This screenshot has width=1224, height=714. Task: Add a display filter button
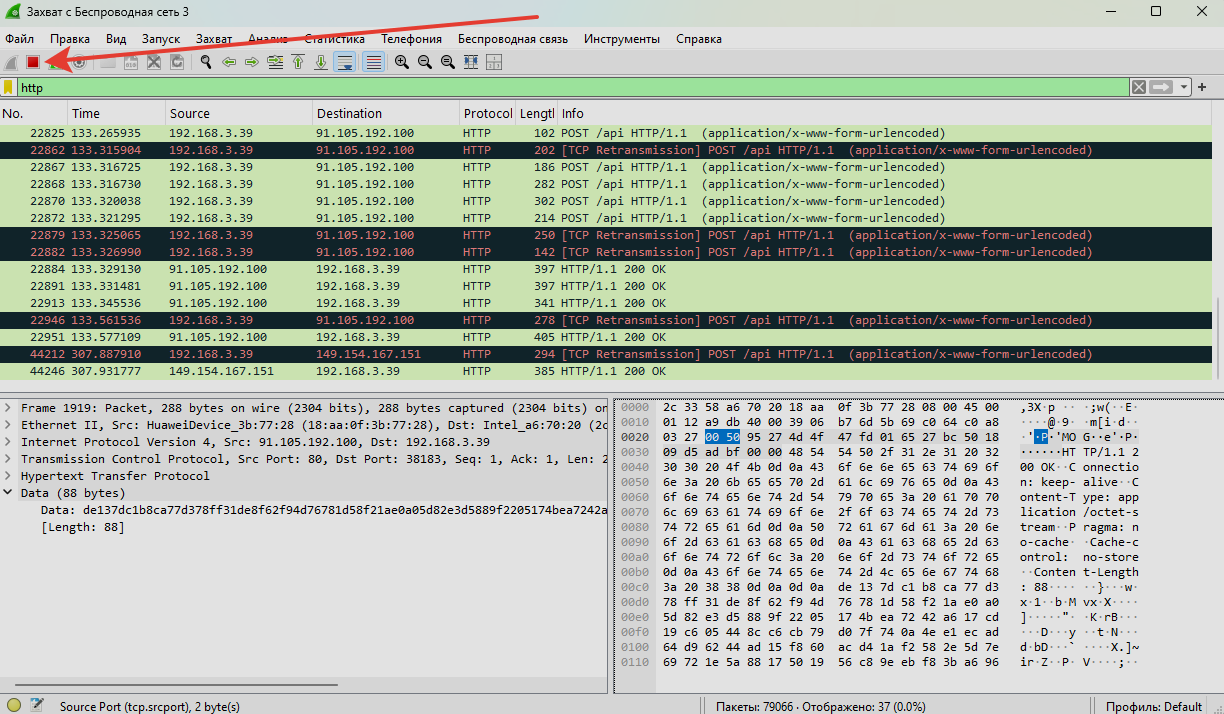(1202, 87)
